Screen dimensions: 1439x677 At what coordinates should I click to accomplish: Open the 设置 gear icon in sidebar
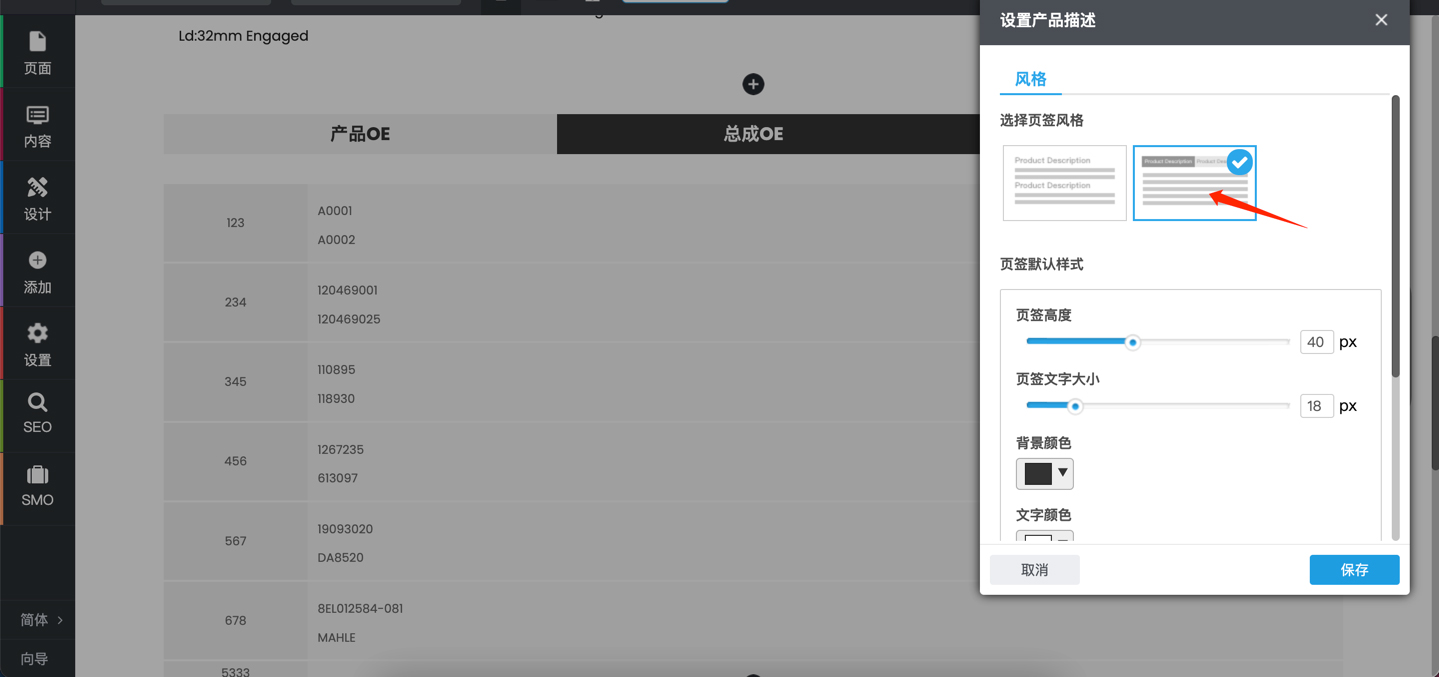point(37,344)
